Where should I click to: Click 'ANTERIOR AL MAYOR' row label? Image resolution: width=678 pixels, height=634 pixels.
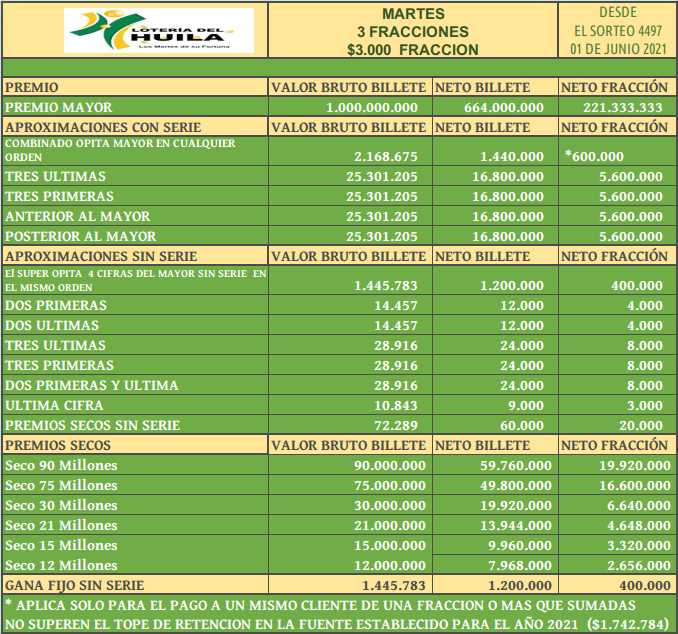click(x=77, y=216)
